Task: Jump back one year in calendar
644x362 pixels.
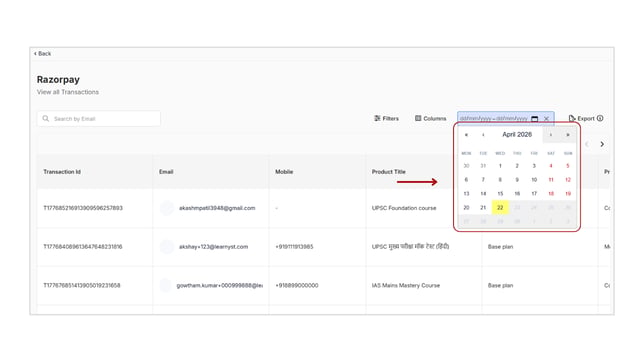Action: click(466, 135)
